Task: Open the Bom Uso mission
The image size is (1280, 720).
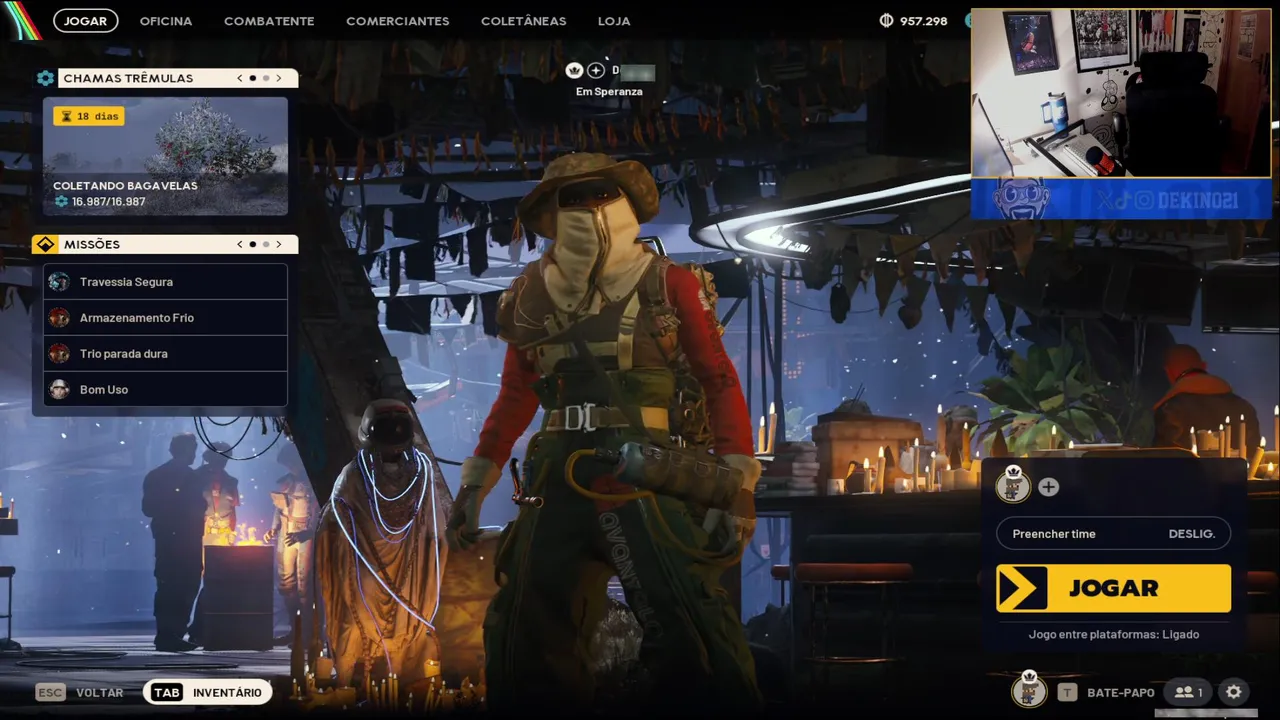Action: [x=166, y=390]
